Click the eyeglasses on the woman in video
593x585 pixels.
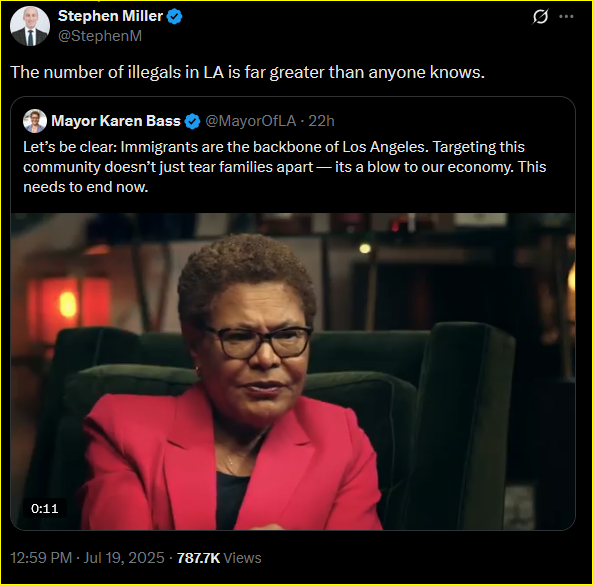(x=258, y=341)
